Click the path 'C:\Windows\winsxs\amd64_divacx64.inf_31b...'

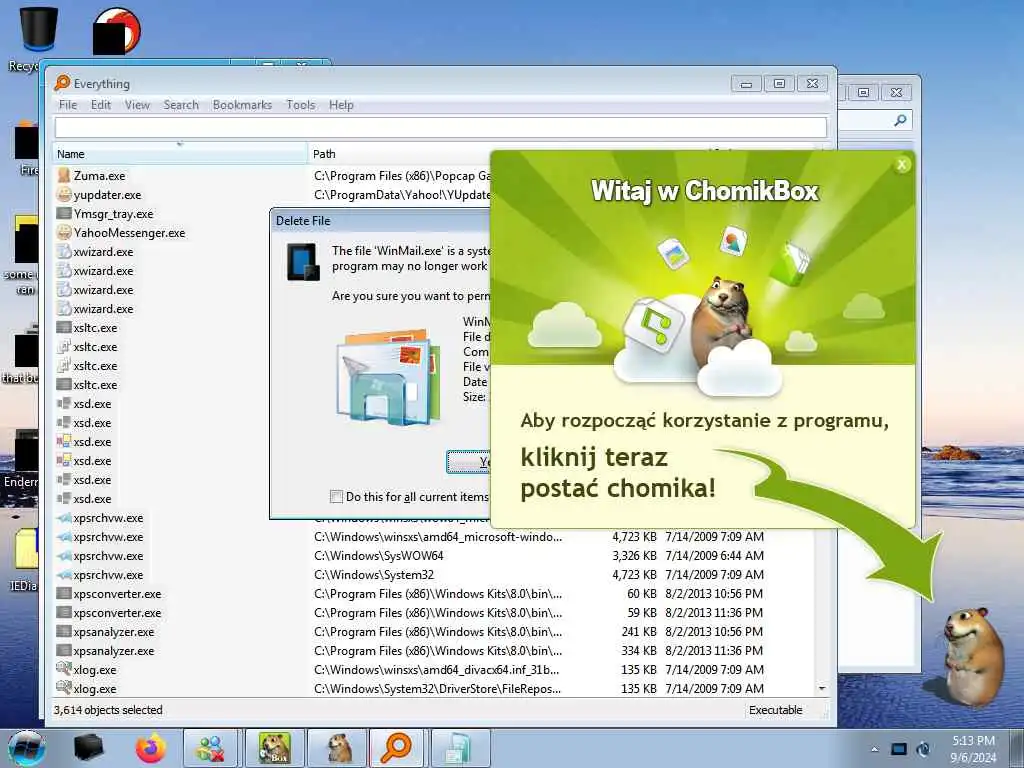[x=436, y=669]
